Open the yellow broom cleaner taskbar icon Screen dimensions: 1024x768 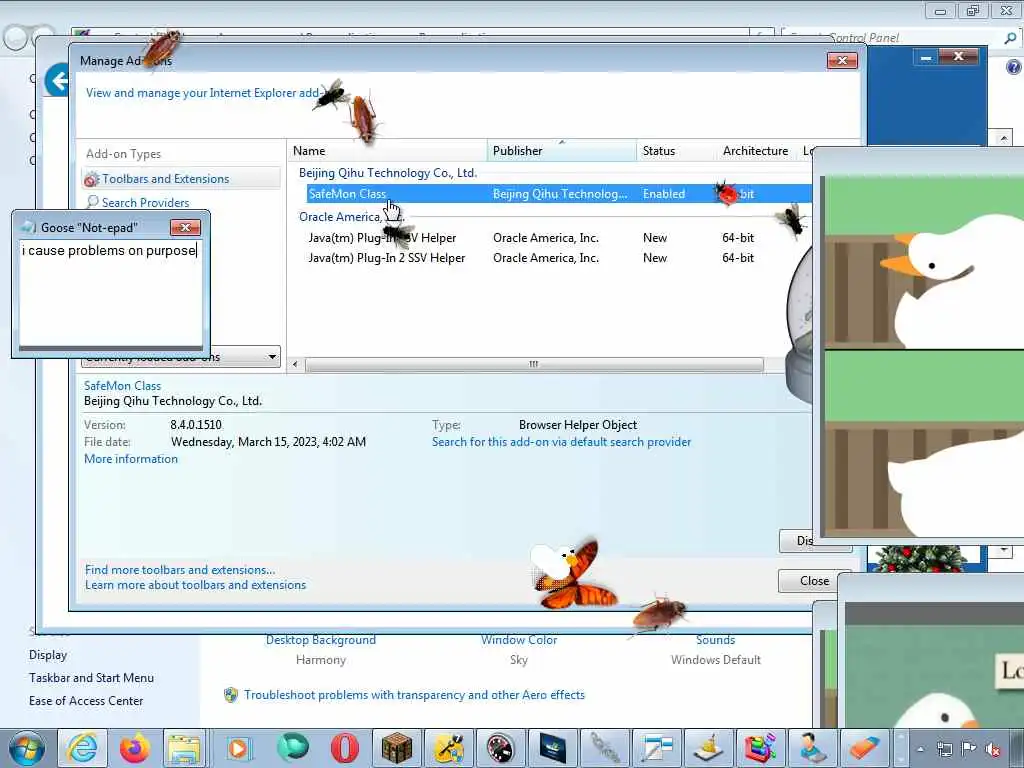pyautogui.click(x=709, y=748)
